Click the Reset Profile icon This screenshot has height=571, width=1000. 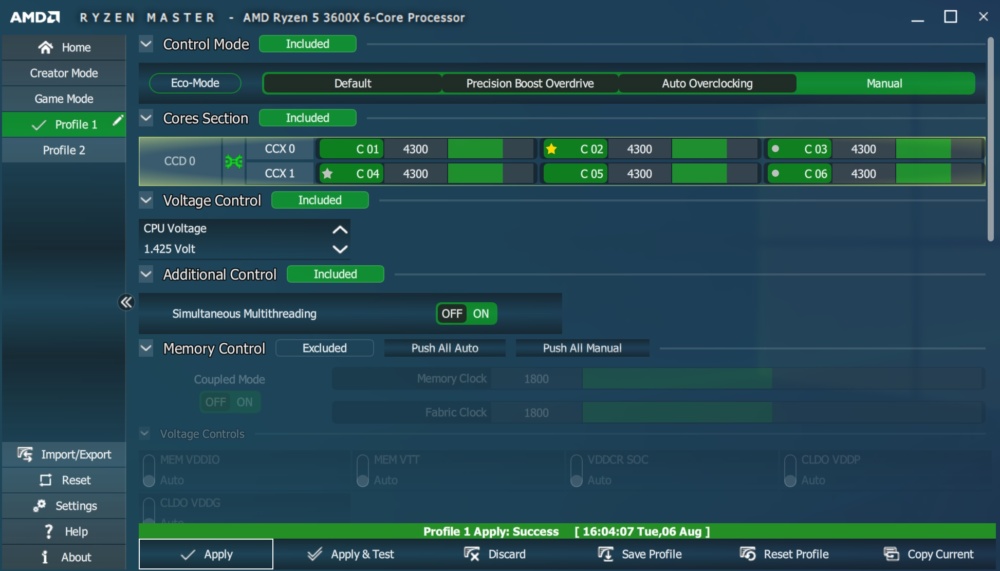click(747, 554)
